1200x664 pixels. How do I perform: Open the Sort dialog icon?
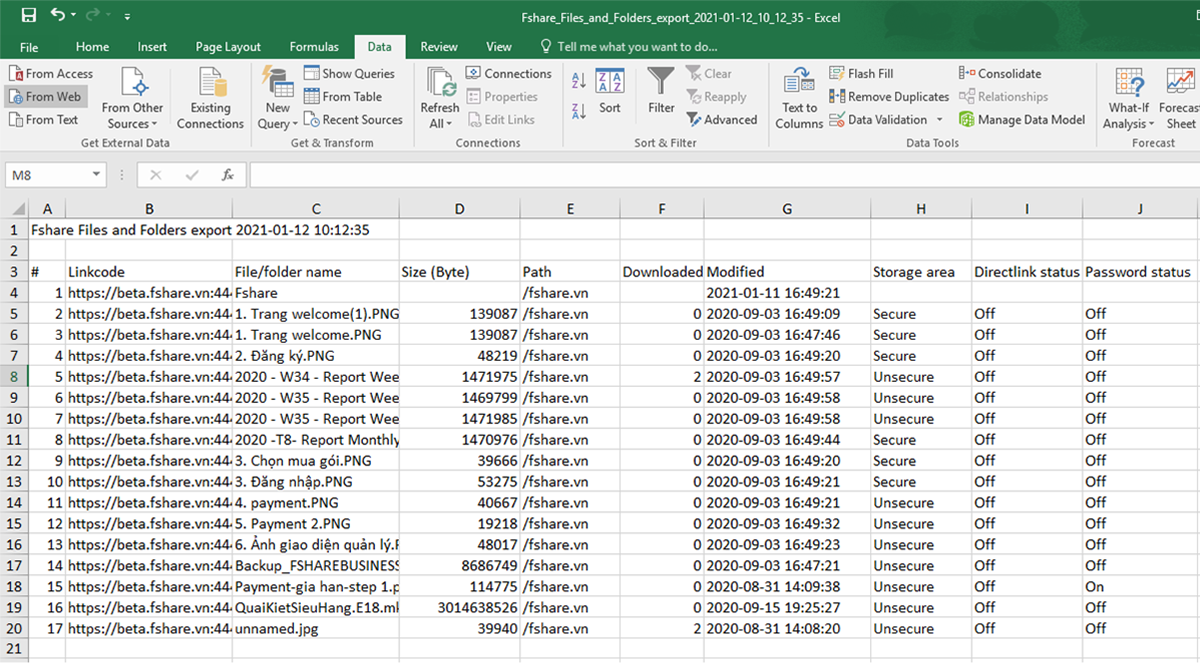click(610, 84)
